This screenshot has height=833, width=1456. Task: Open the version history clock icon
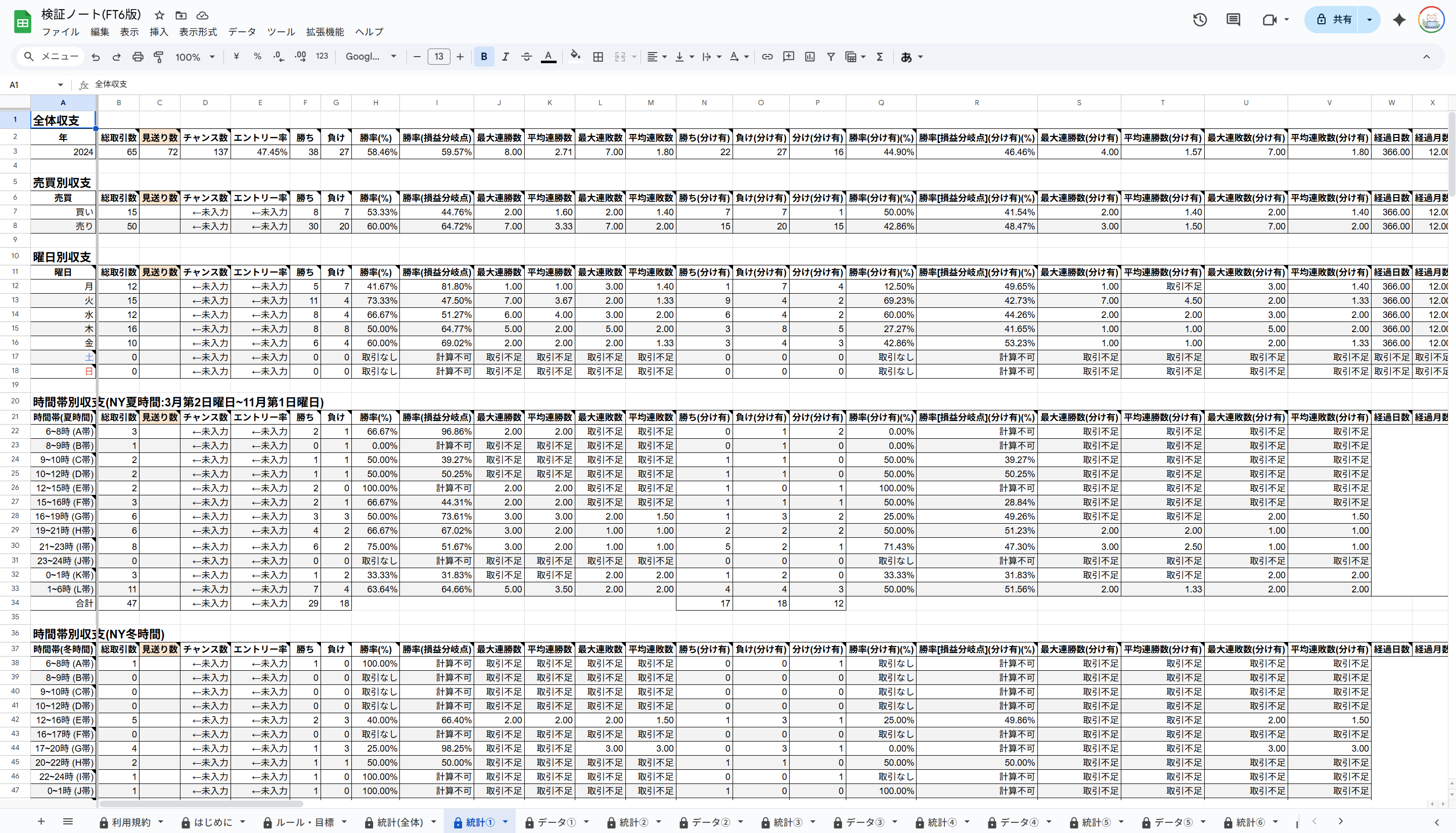[x=1200, y=20]
